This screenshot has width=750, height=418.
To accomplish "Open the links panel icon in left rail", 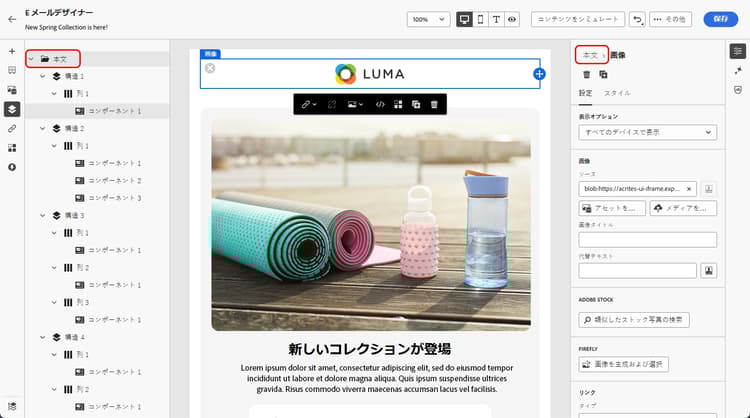I will pyautogui.click(x=12, y=129).
